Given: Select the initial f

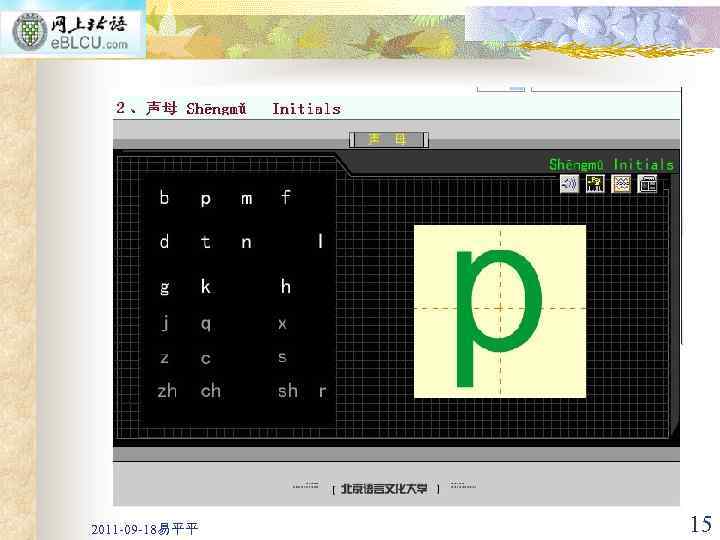Looking at the screenshot, I should point(286,197).
